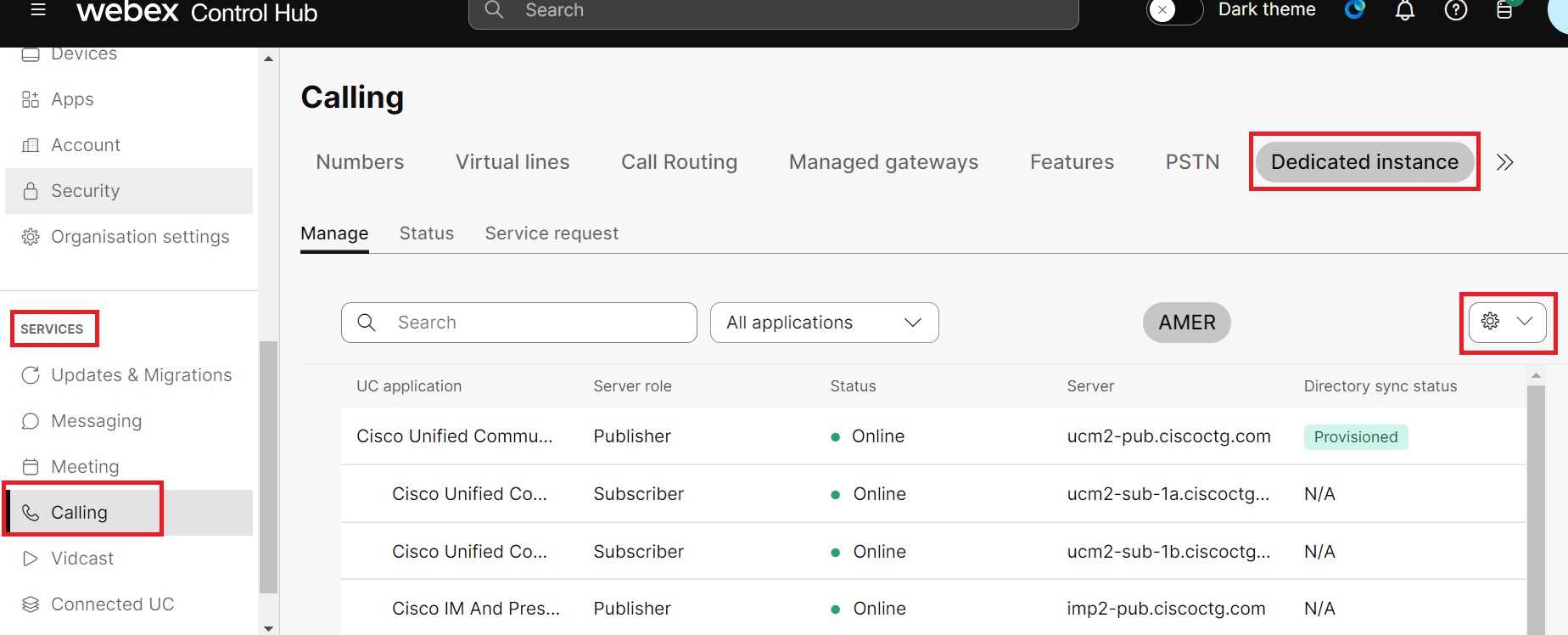Click the table scrollbar up arrow
This screenshot has width=1568, height=635.
point(1536,374)
